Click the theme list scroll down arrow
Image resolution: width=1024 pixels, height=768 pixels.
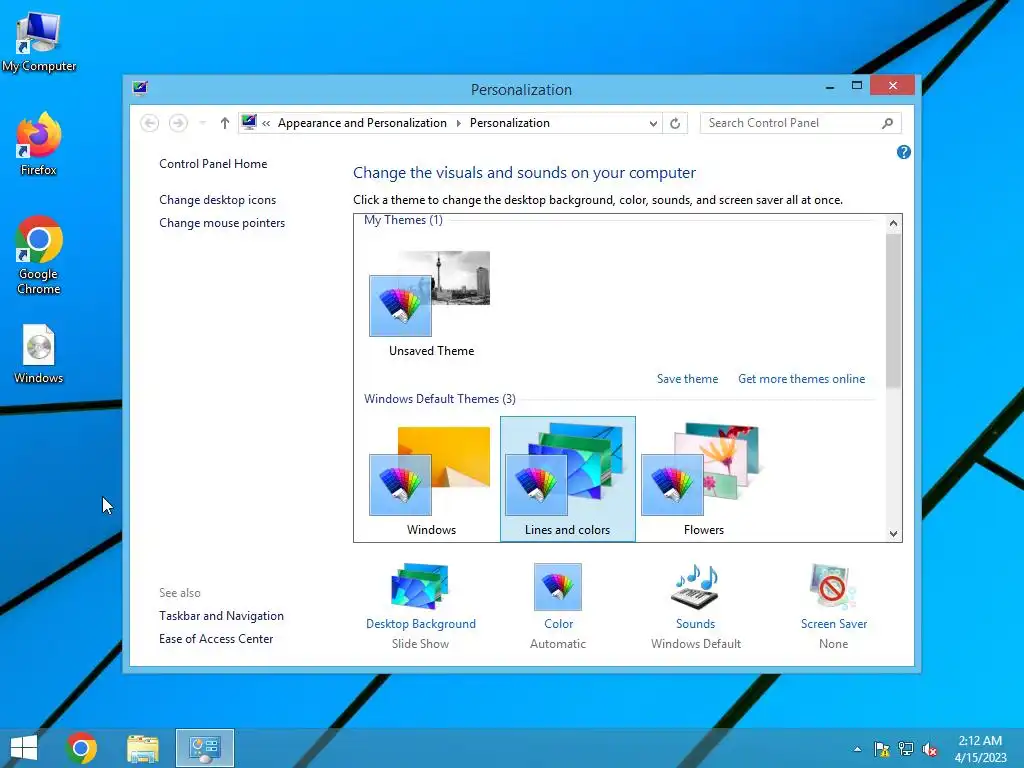coord(893,534)
